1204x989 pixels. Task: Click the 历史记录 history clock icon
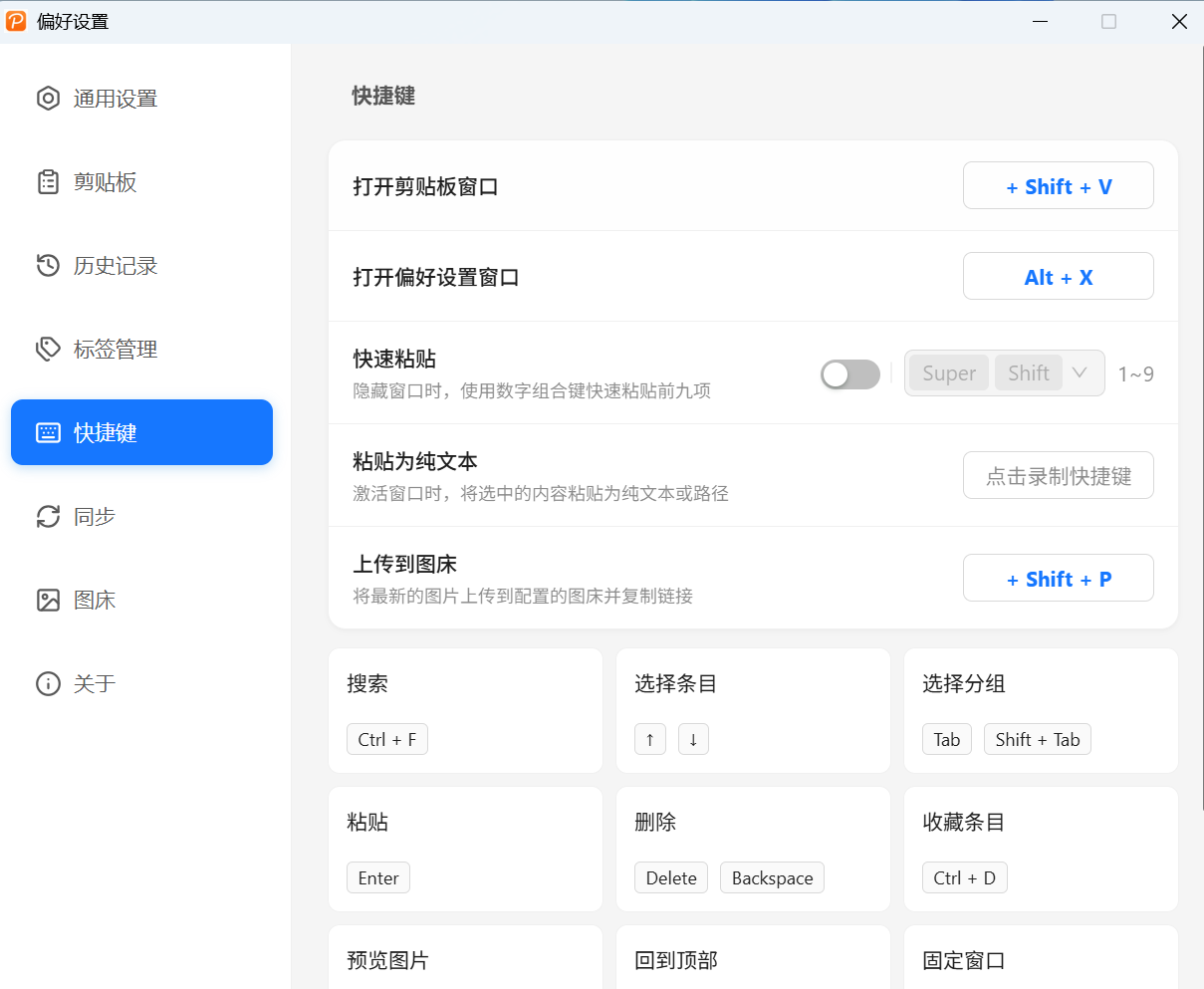[x=48, y=265]
